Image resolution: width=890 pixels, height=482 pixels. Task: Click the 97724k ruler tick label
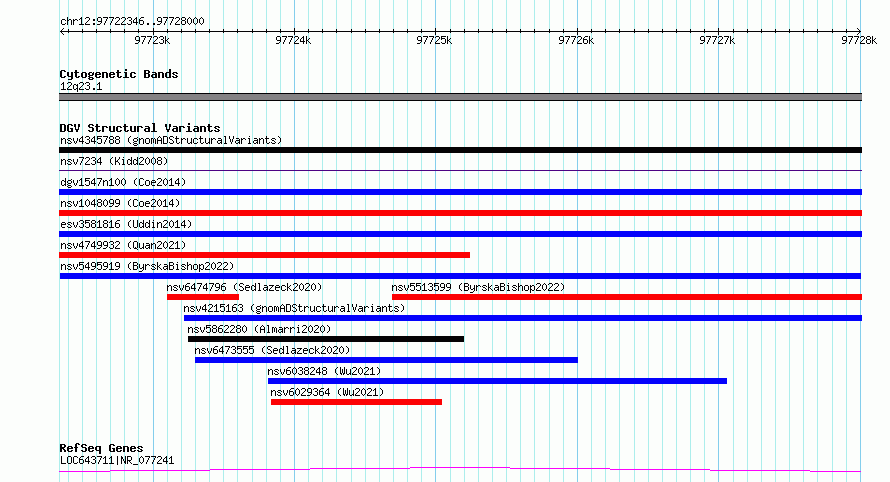293,40
